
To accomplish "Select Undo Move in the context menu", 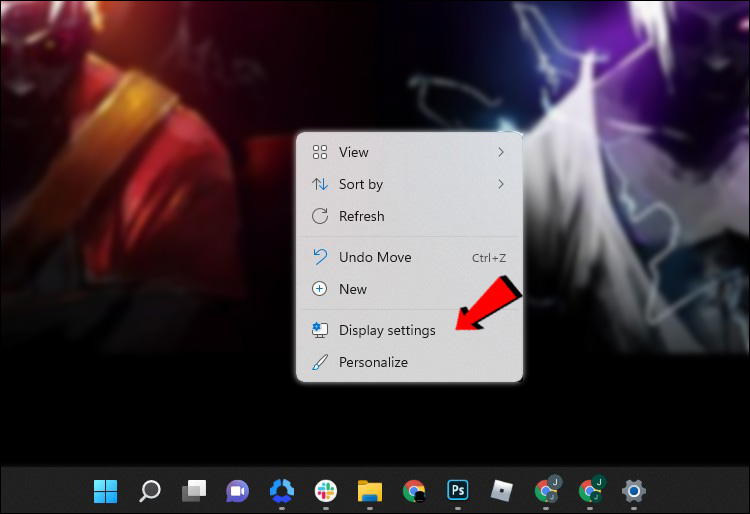I will pos(409,257).
